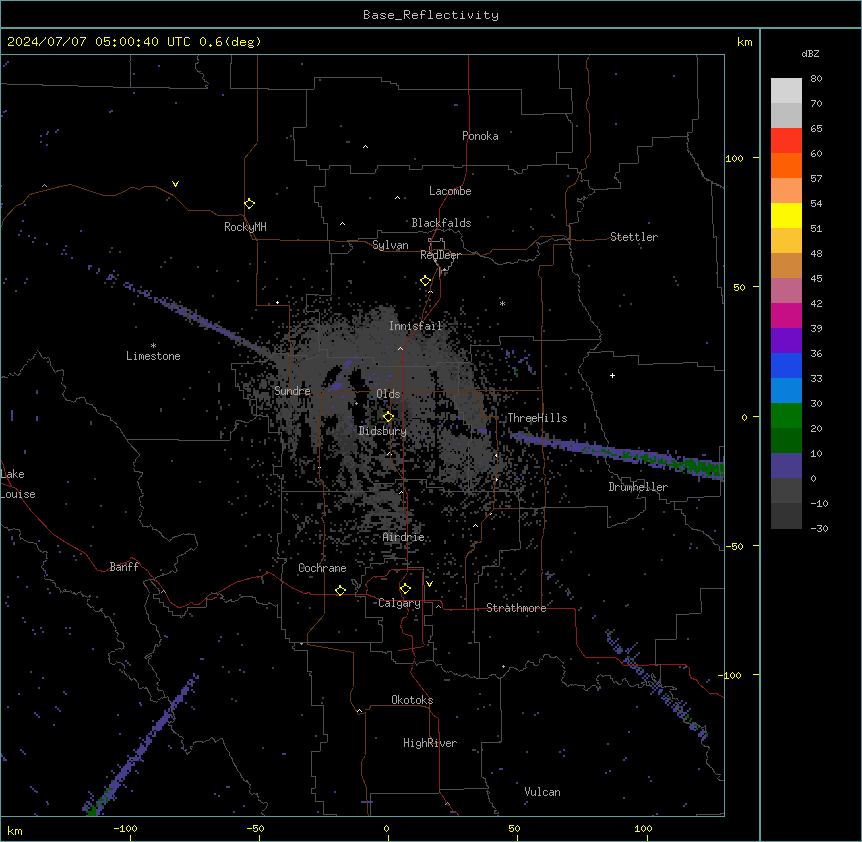Click the Sundre label
Image resolution: width=862 pixels, height=842 pixels.
[292, 391]
